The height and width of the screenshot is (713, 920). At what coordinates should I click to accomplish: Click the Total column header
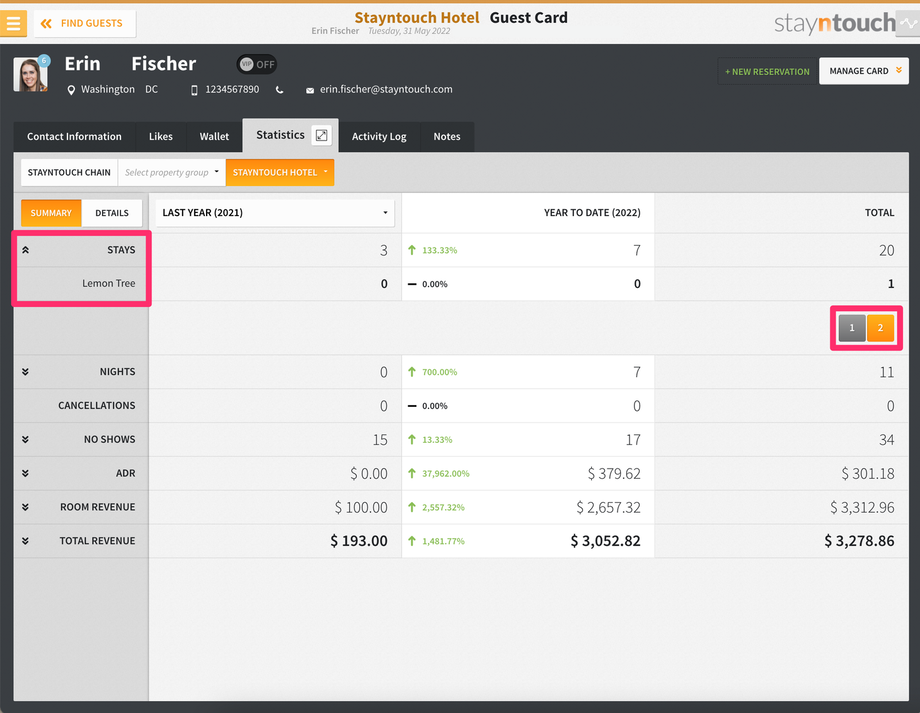(880, 213)
